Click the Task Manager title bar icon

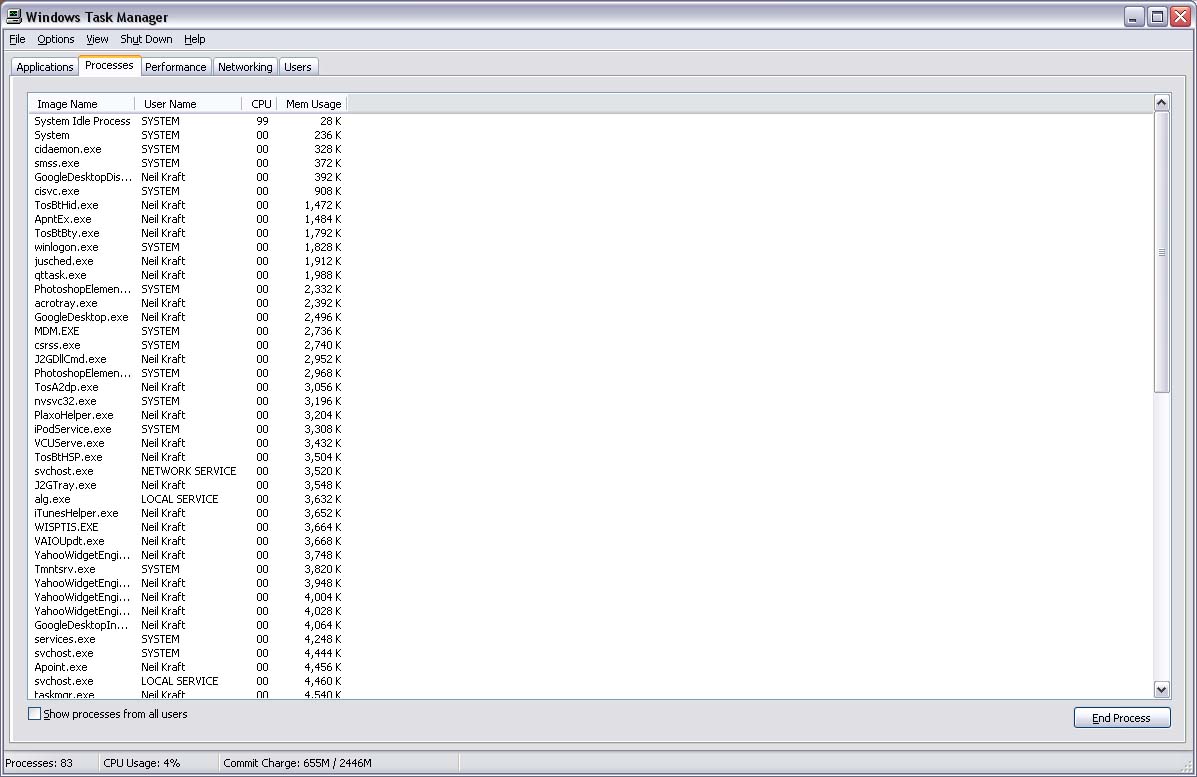14,16
